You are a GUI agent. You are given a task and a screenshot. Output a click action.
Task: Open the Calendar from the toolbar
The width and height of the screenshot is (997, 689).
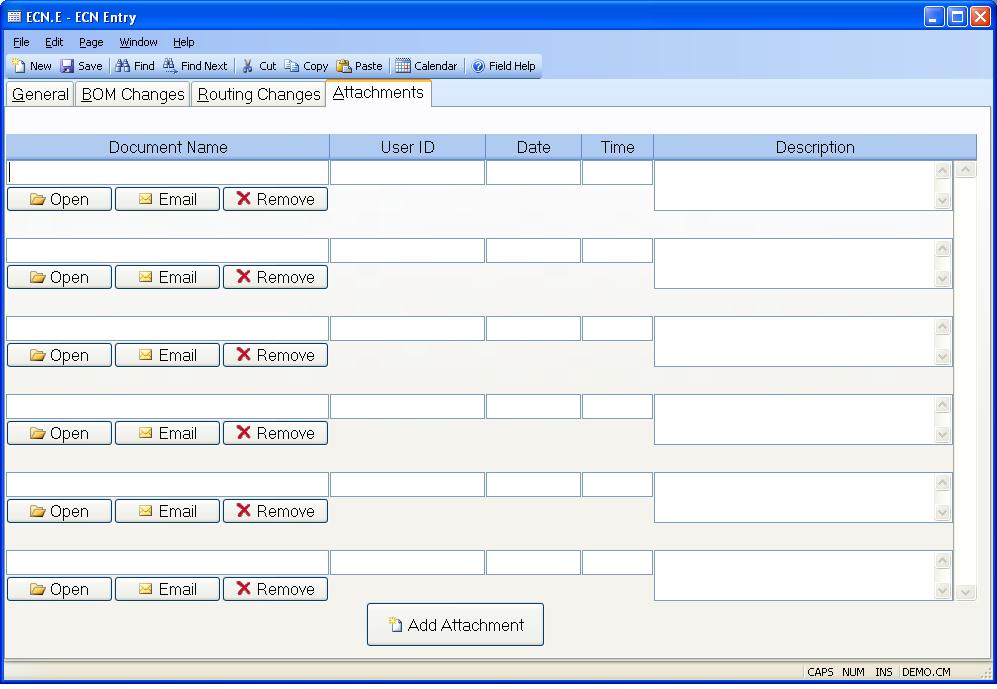pos(403,66)
